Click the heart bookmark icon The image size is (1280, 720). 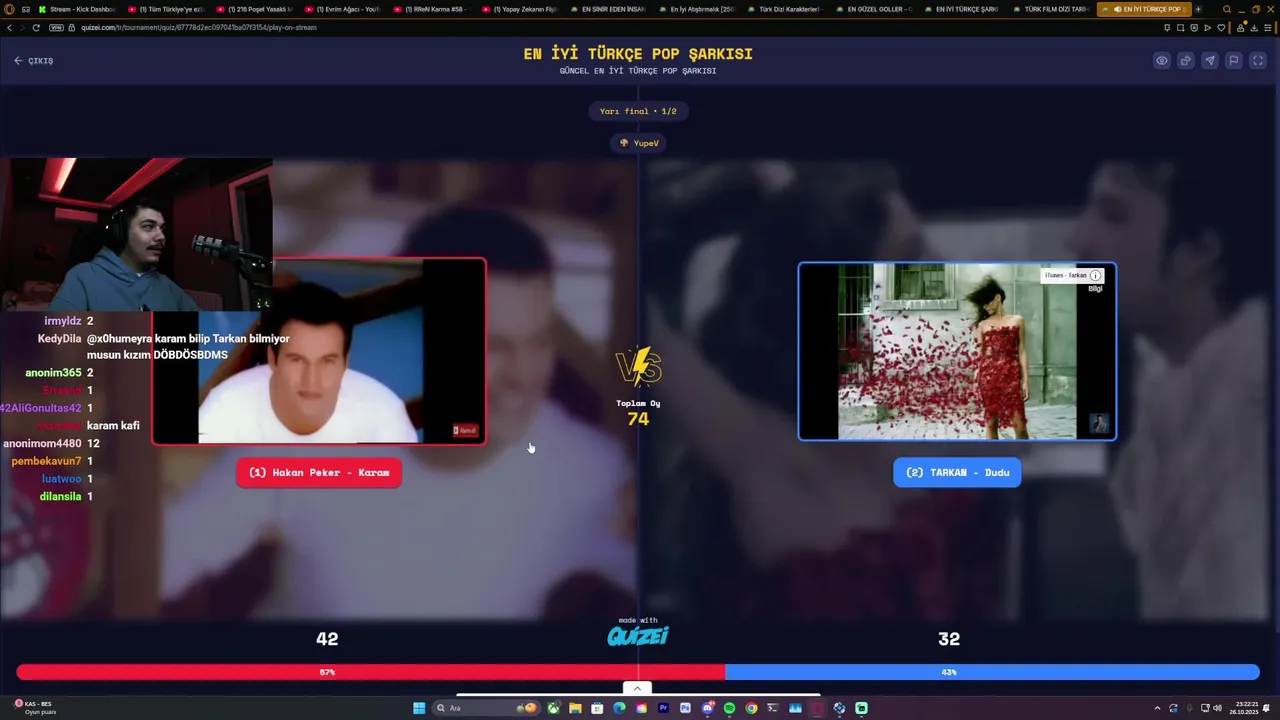[1221, 28]
